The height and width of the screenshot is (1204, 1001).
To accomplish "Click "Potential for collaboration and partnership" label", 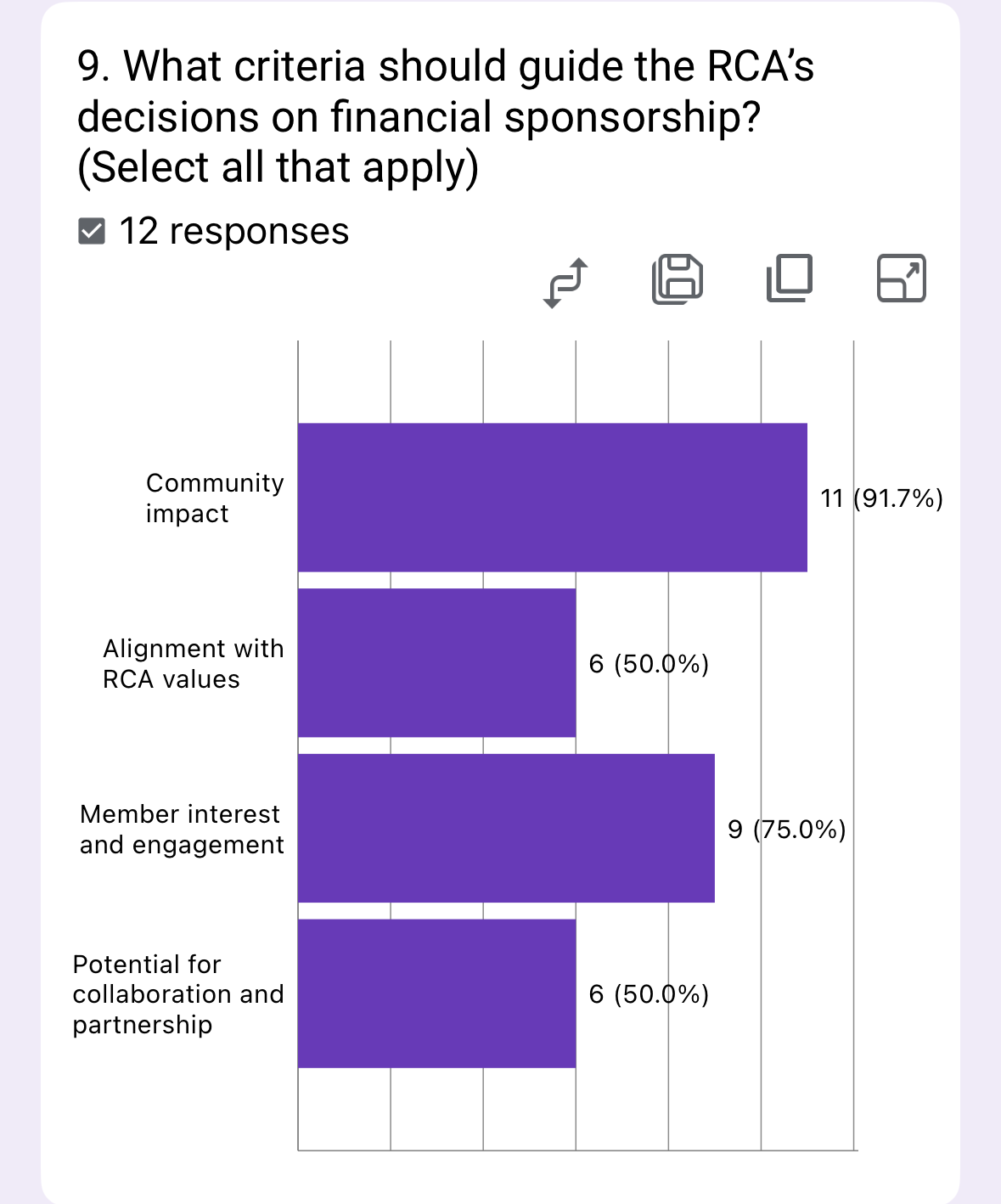I will 177,994.
